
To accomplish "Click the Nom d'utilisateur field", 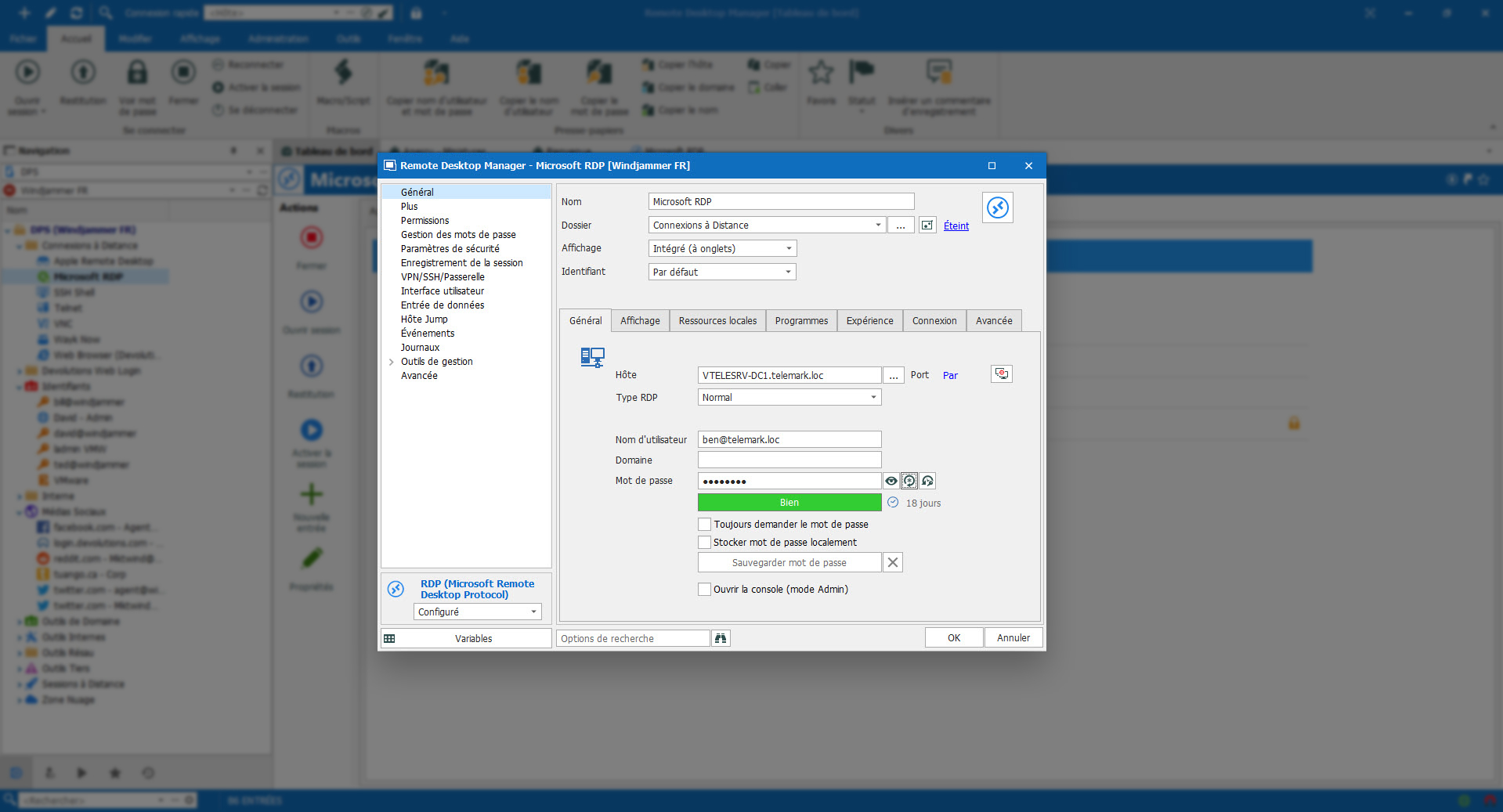I will (x=789, y=440).
